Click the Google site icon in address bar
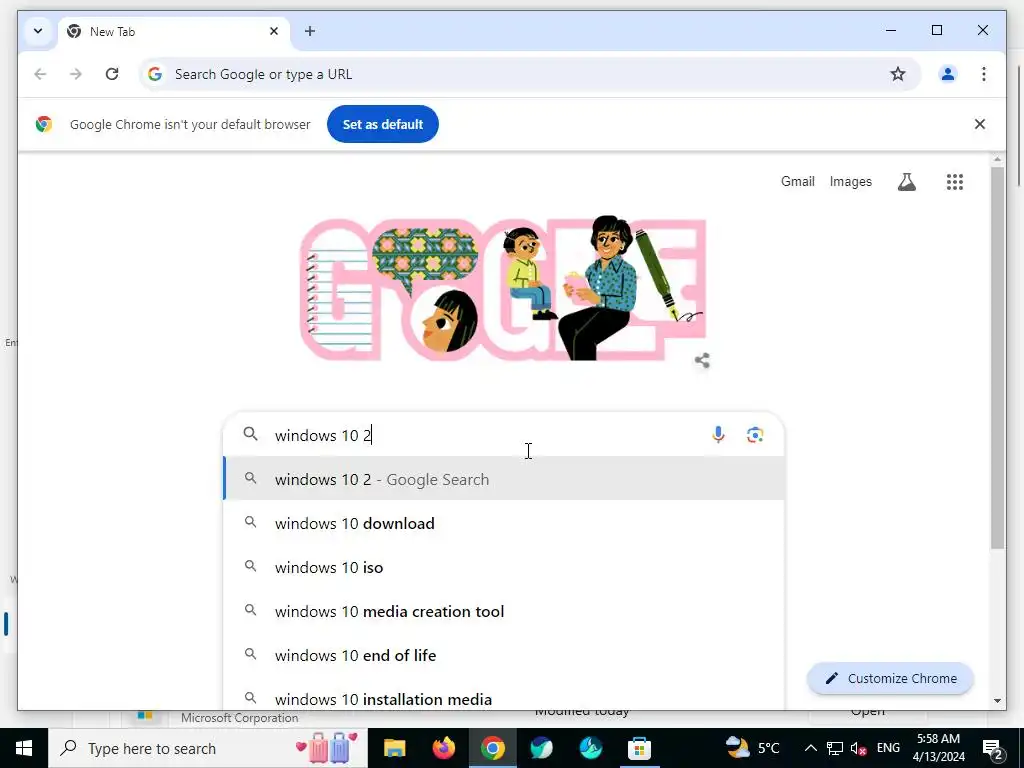Screen dimensions: 1024x768 coord(155,74)
